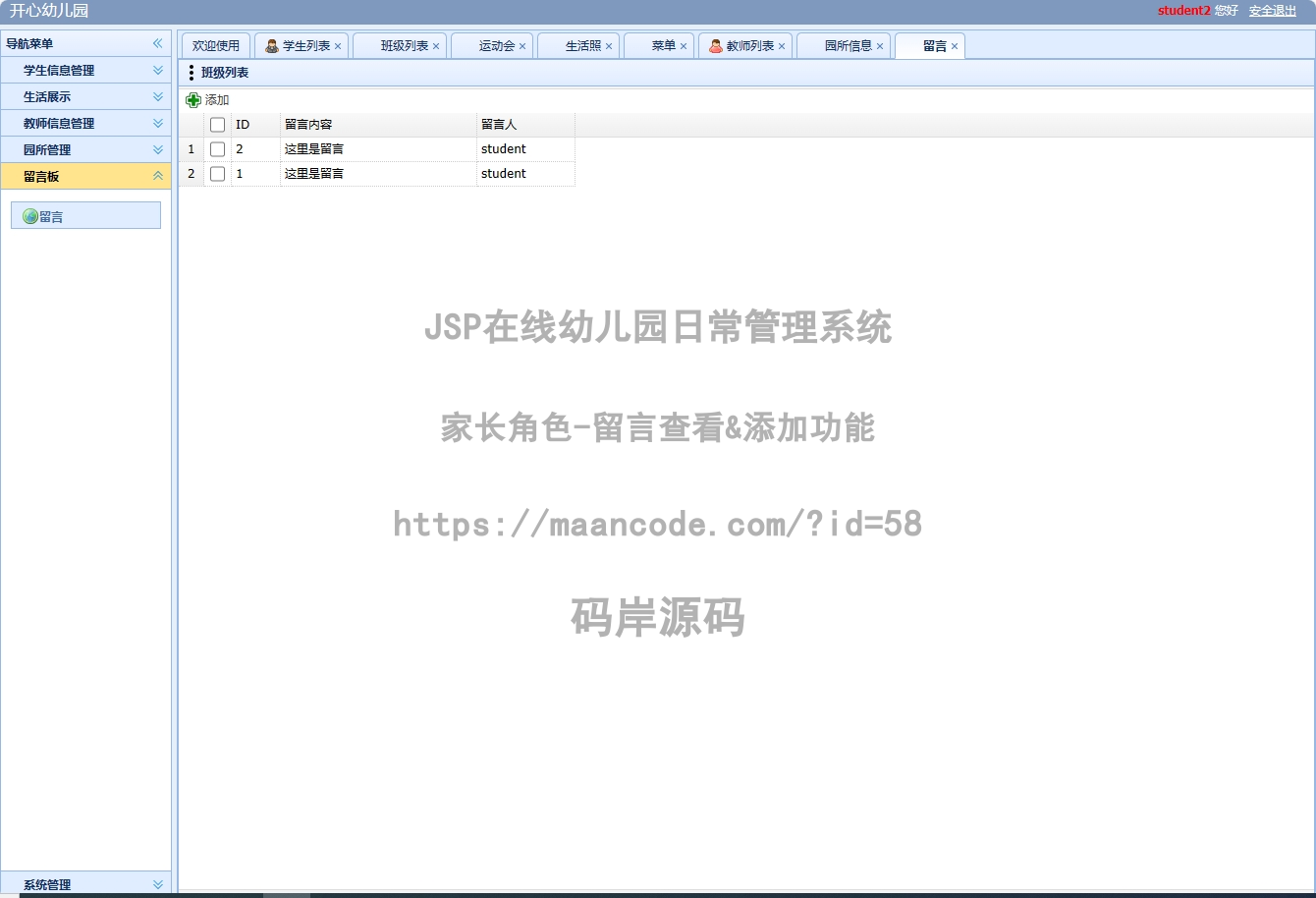Collapse the 导航菜单 navigation panel
The height and width of the screenshot is (898, 1316).
(157, 43)
